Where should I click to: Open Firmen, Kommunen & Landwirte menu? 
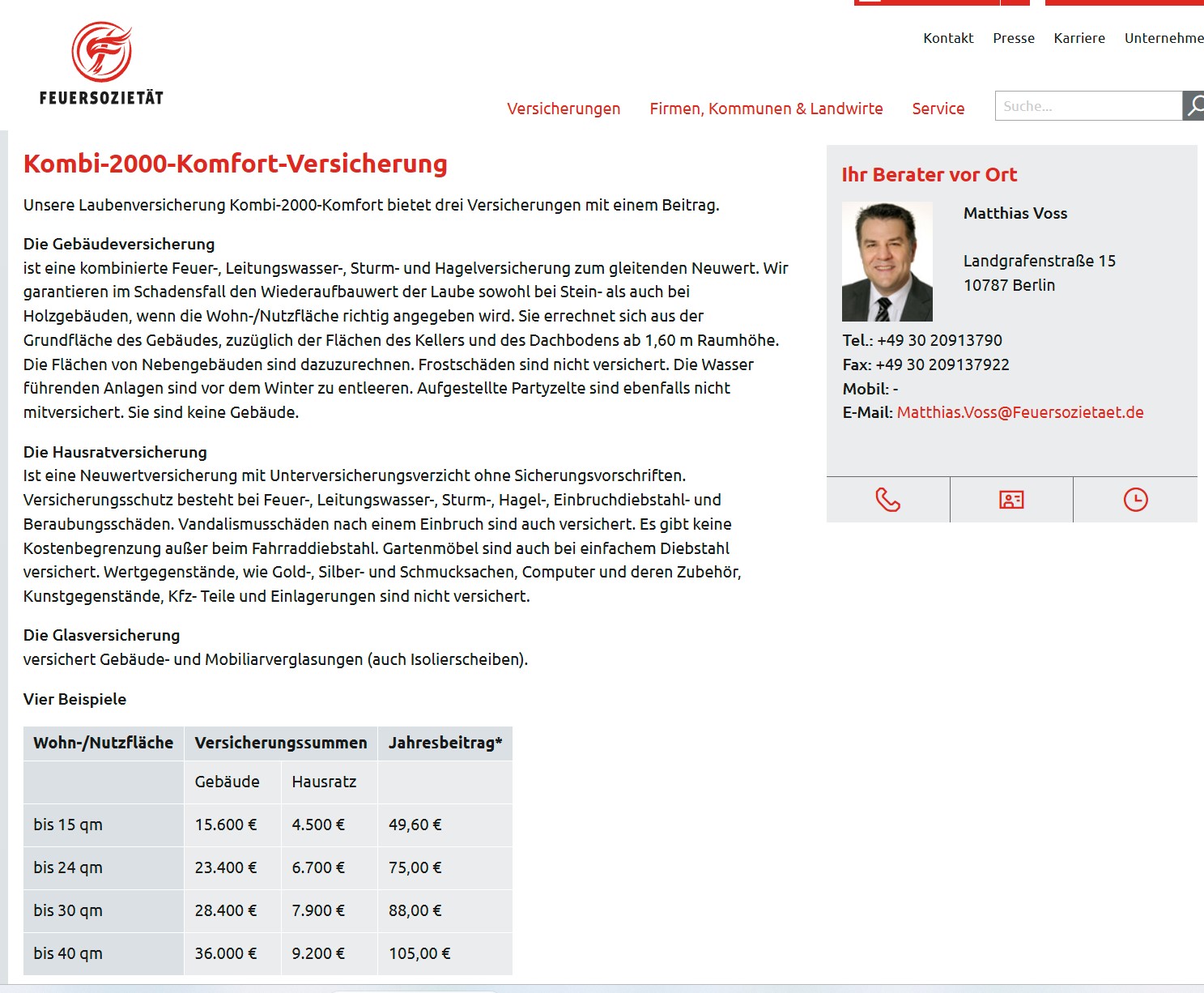[x=766, y=109]
